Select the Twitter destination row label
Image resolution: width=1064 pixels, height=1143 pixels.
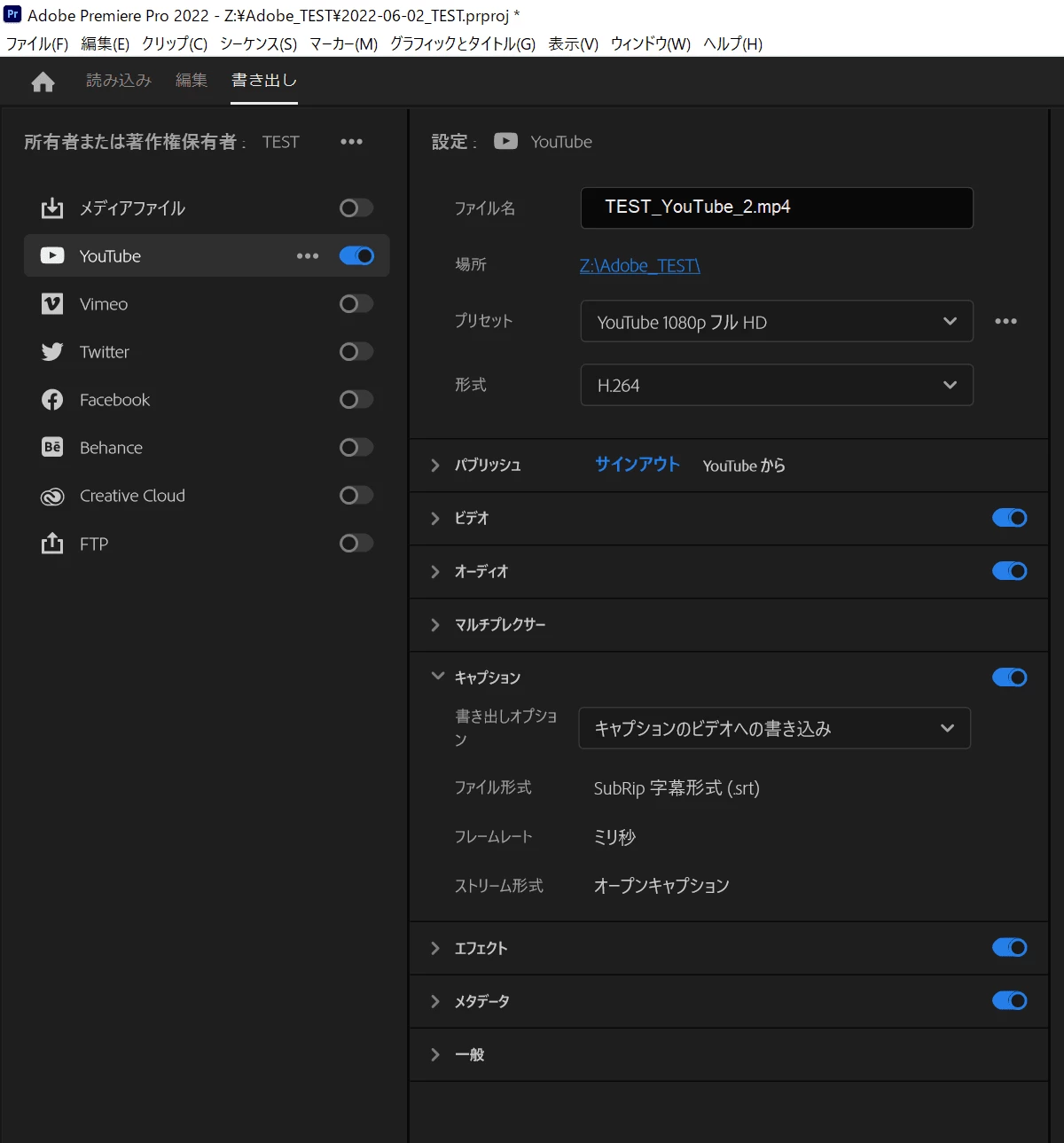pos(105,352)
